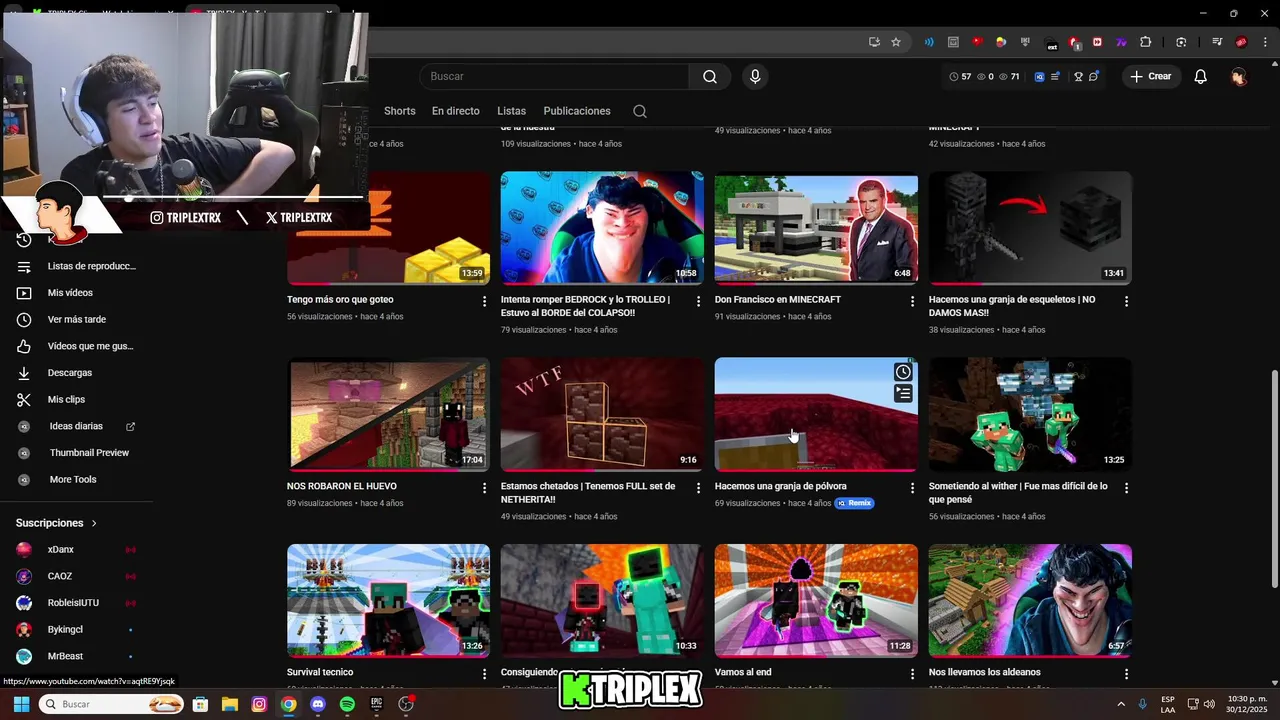Switch to the Publicaciones tab

point(577,111)
